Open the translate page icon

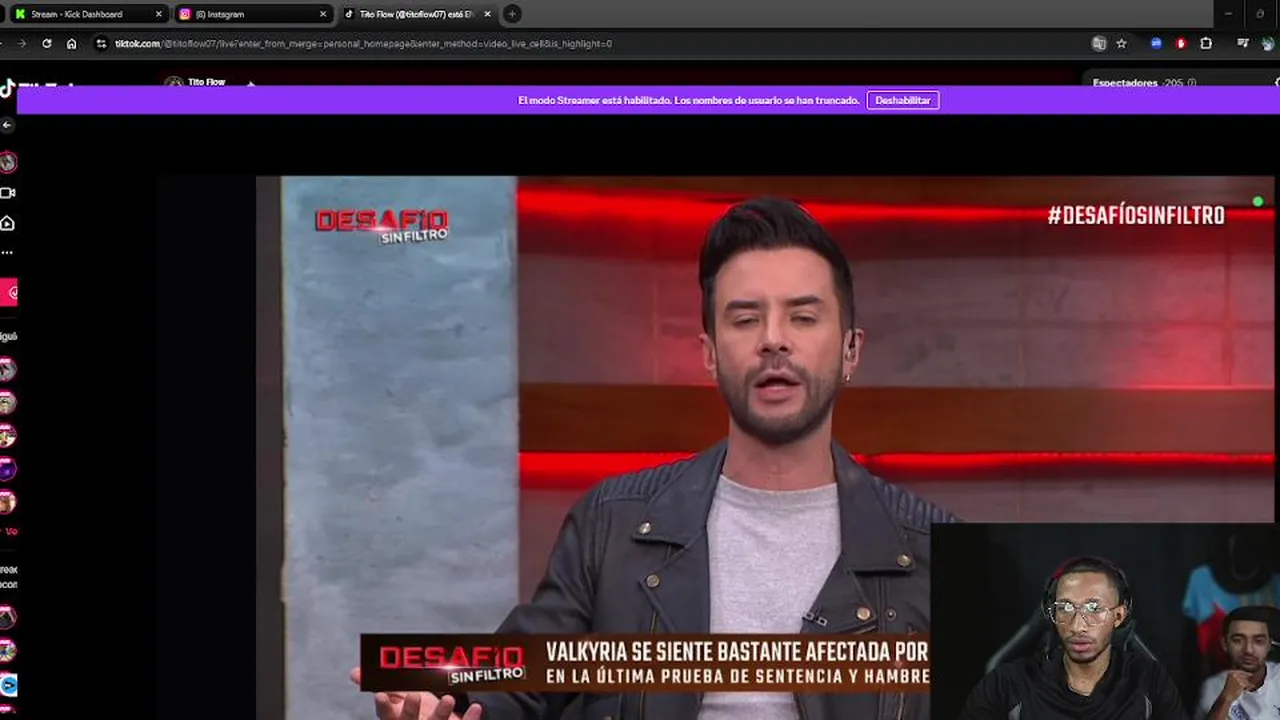pos(1099,43)
